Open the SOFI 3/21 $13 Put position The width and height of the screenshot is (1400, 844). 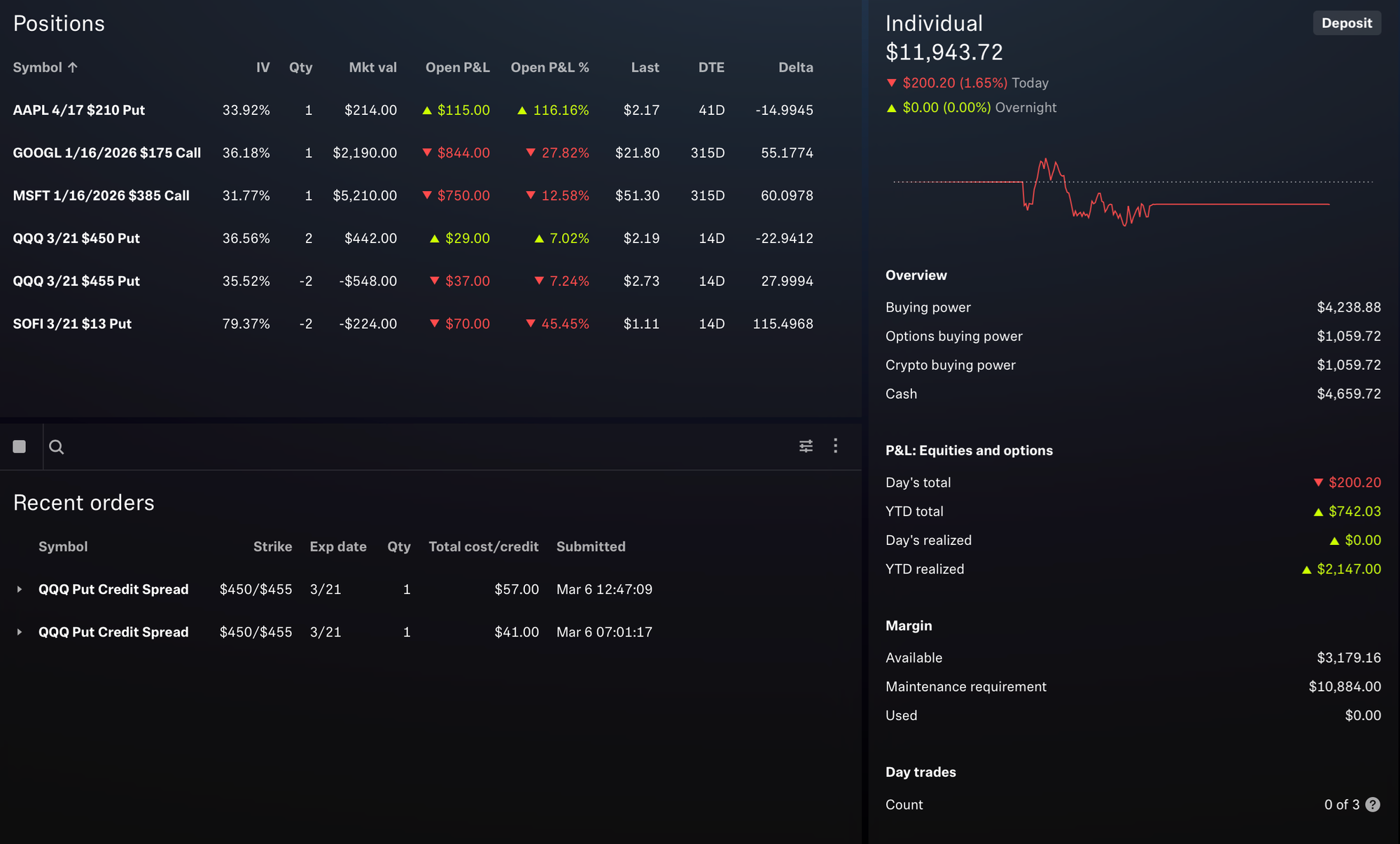tap(72, 324)
